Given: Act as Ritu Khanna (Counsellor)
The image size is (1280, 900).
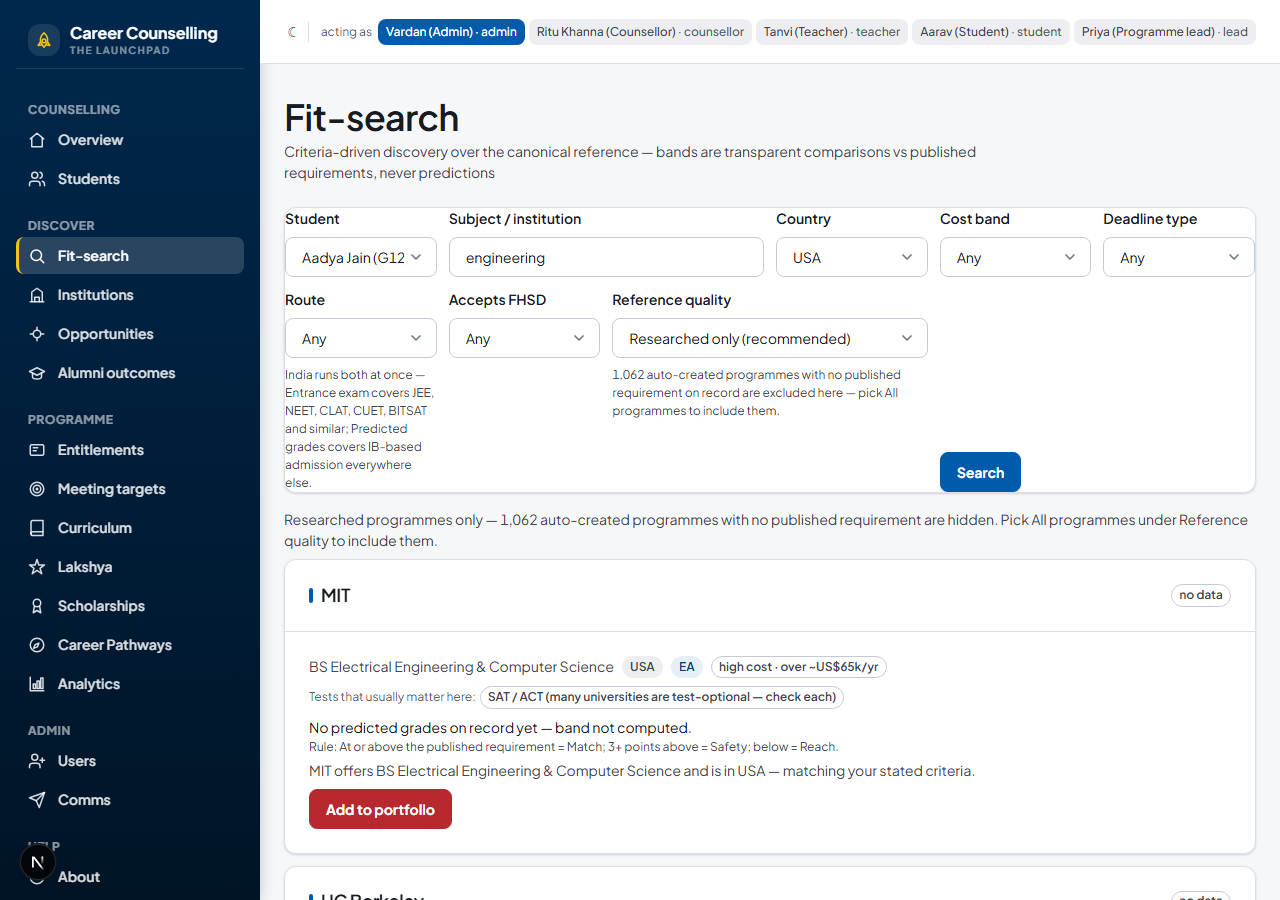Looking at the screenshot, I should click(640, 32).
